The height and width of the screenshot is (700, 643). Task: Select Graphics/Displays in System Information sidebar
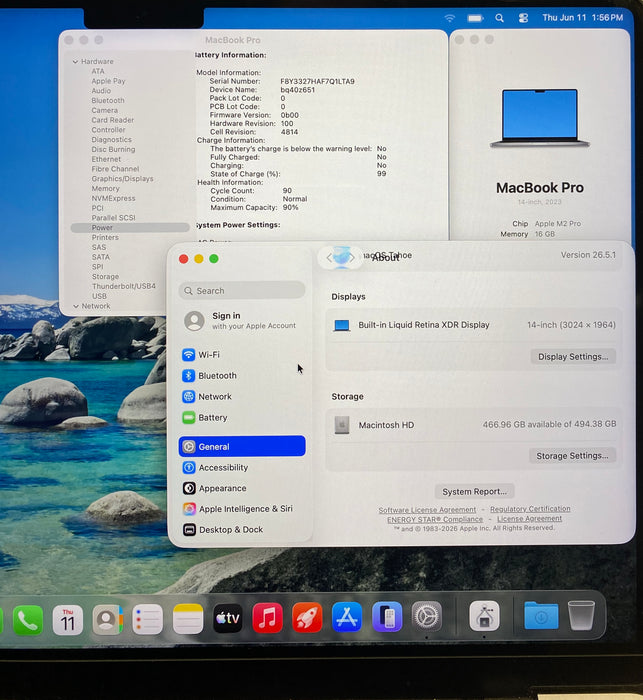coord(122,179)
